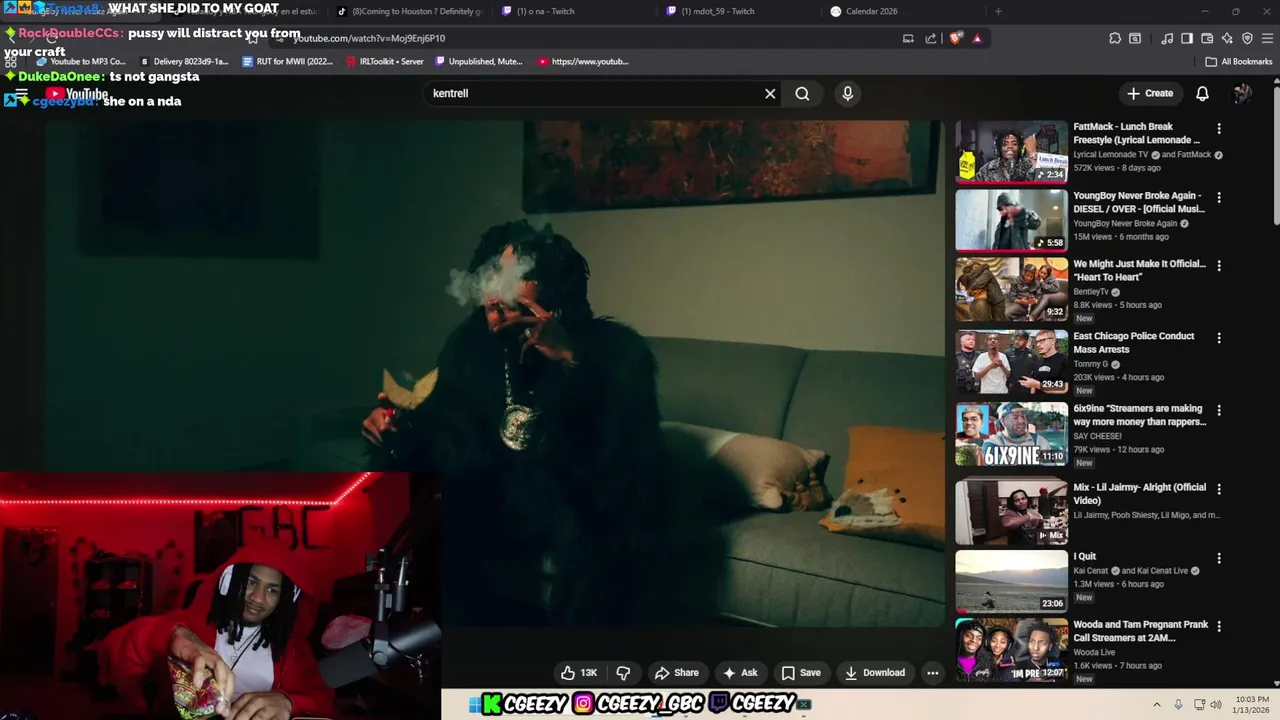1280x720 pixels.
Task: Click the magnifying glass search button
Action: coord(802,93)
